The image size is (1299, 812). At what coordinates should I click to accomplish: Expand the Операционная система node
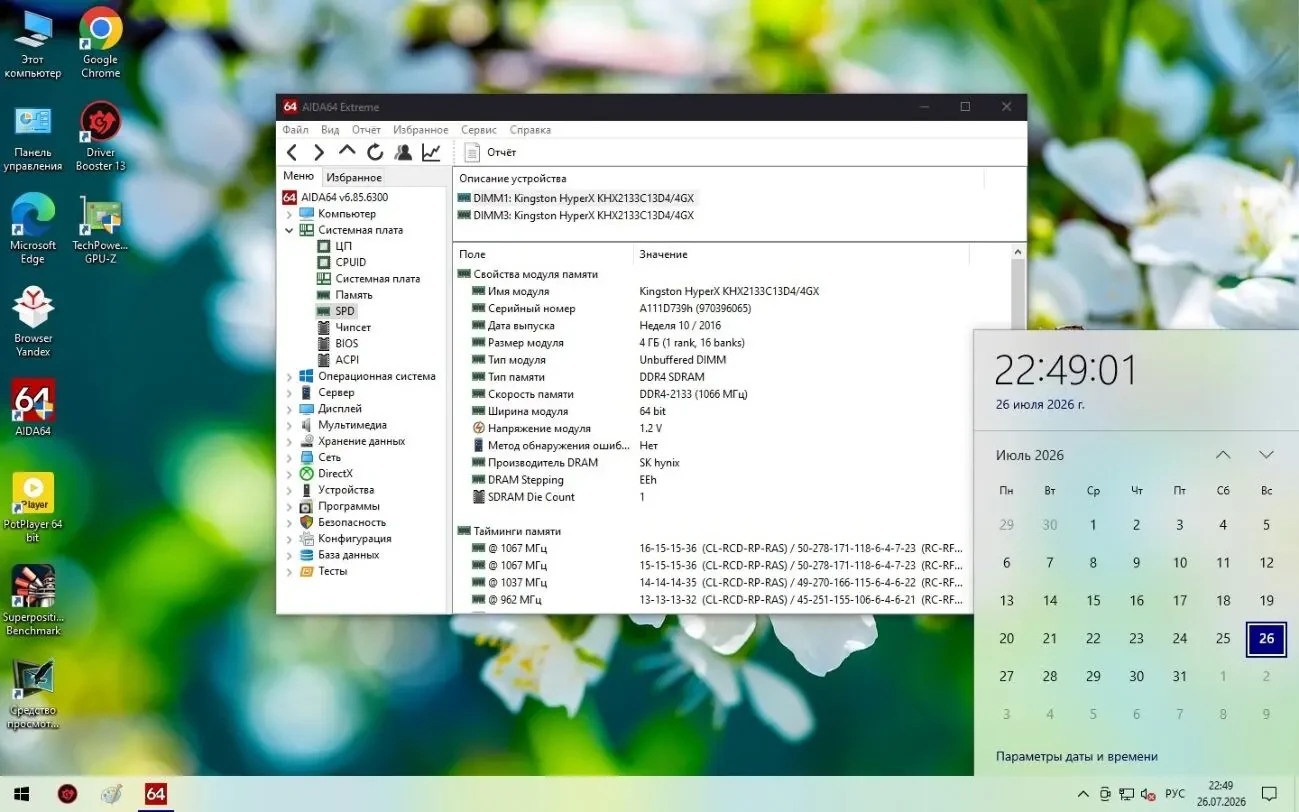click(x=290, y=377)
